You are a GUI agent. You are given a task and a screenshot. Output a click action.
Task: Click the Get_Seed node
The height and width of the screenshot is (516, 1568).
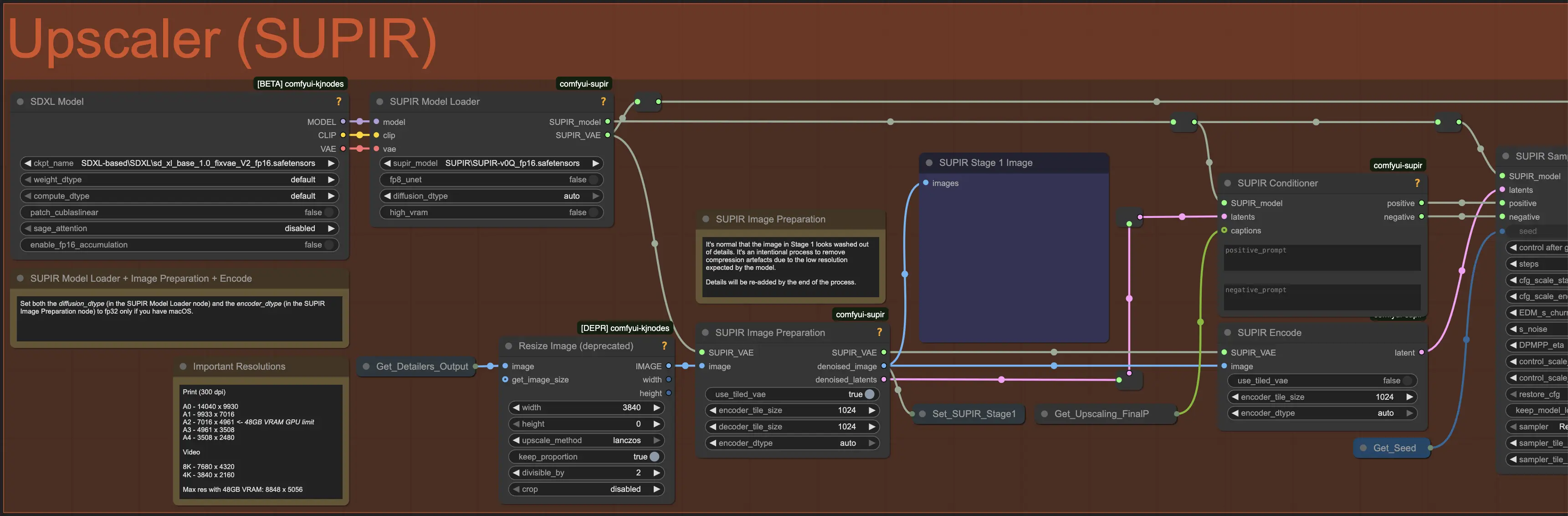(x=1394, y=449)
